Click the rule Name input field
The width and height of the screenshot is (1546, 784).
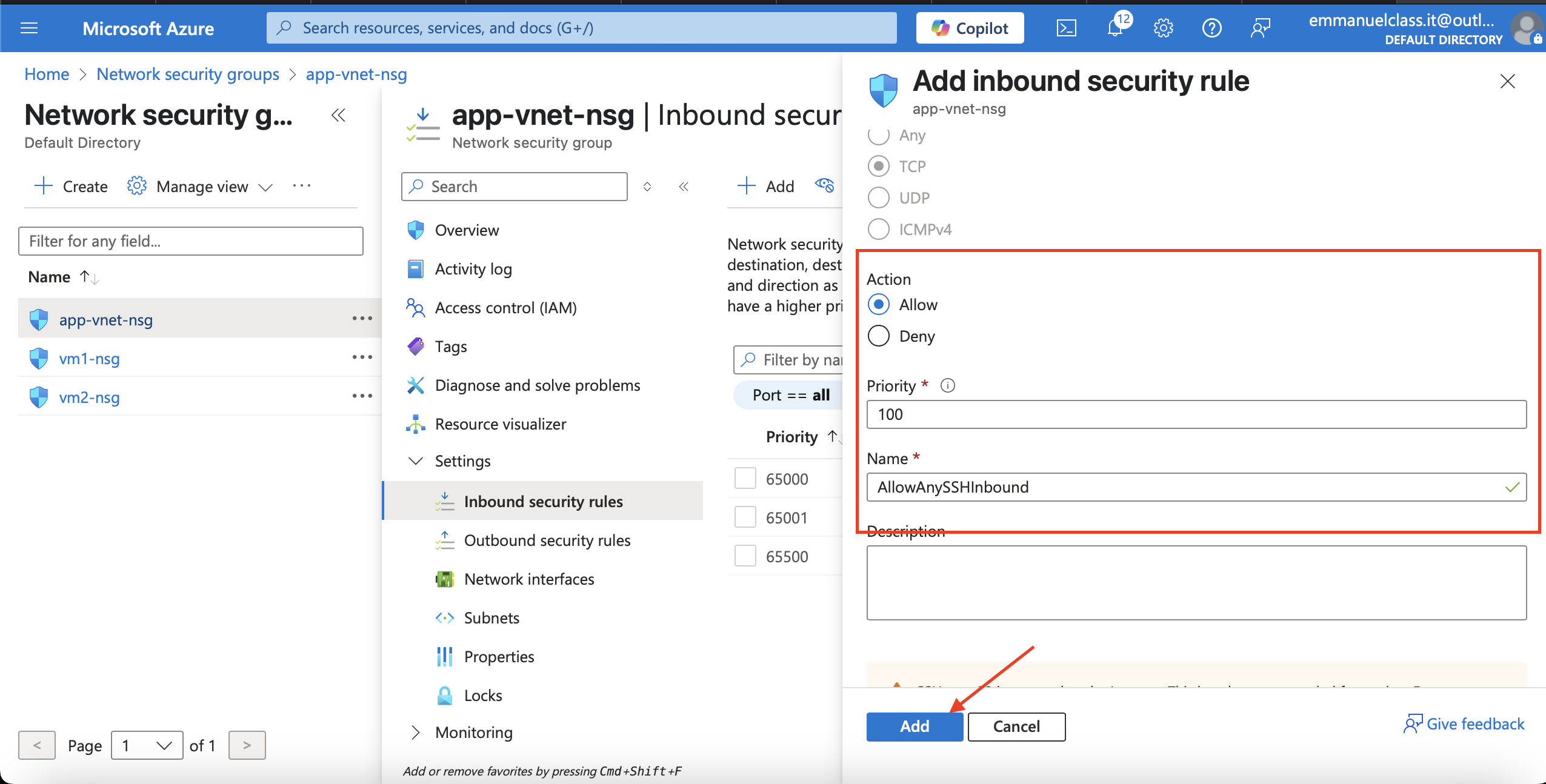pos(1196,487)
